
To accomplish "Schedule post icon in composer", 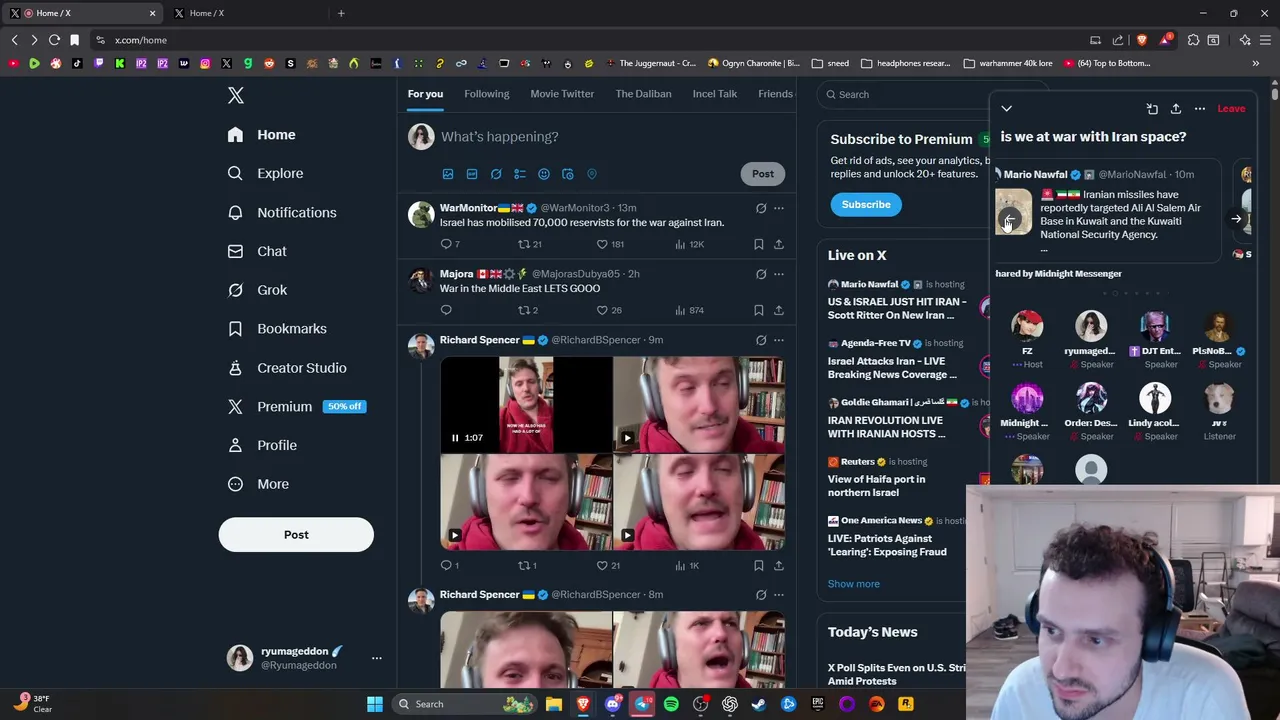I will click(568, 174).
